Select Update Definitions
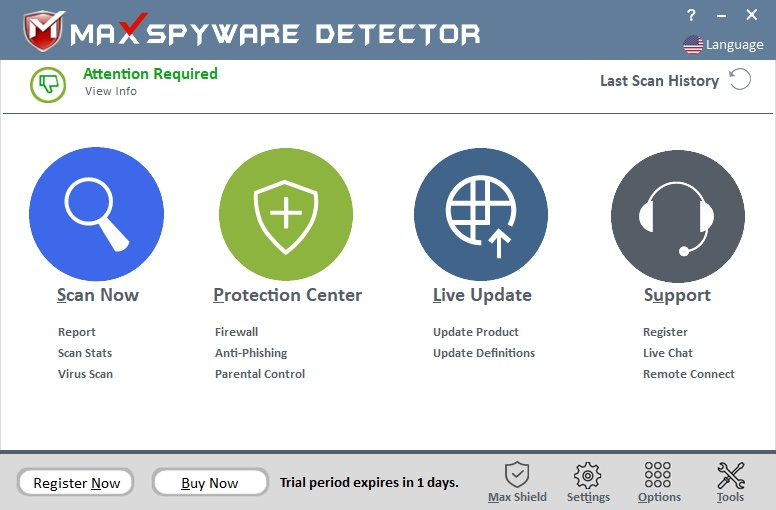The width and height of the screenshot is (776, 510). click(x=484, y=353)
